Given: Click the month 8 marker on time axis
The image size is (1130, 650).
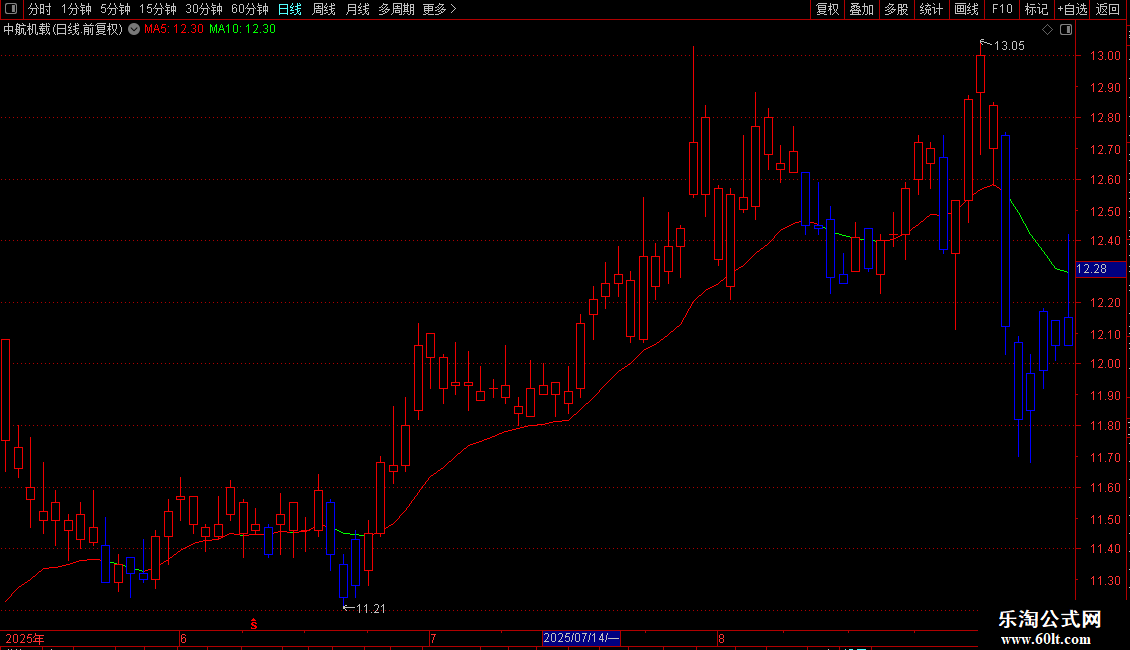Looking at the screenshot, I should click(x=721, y=638).
